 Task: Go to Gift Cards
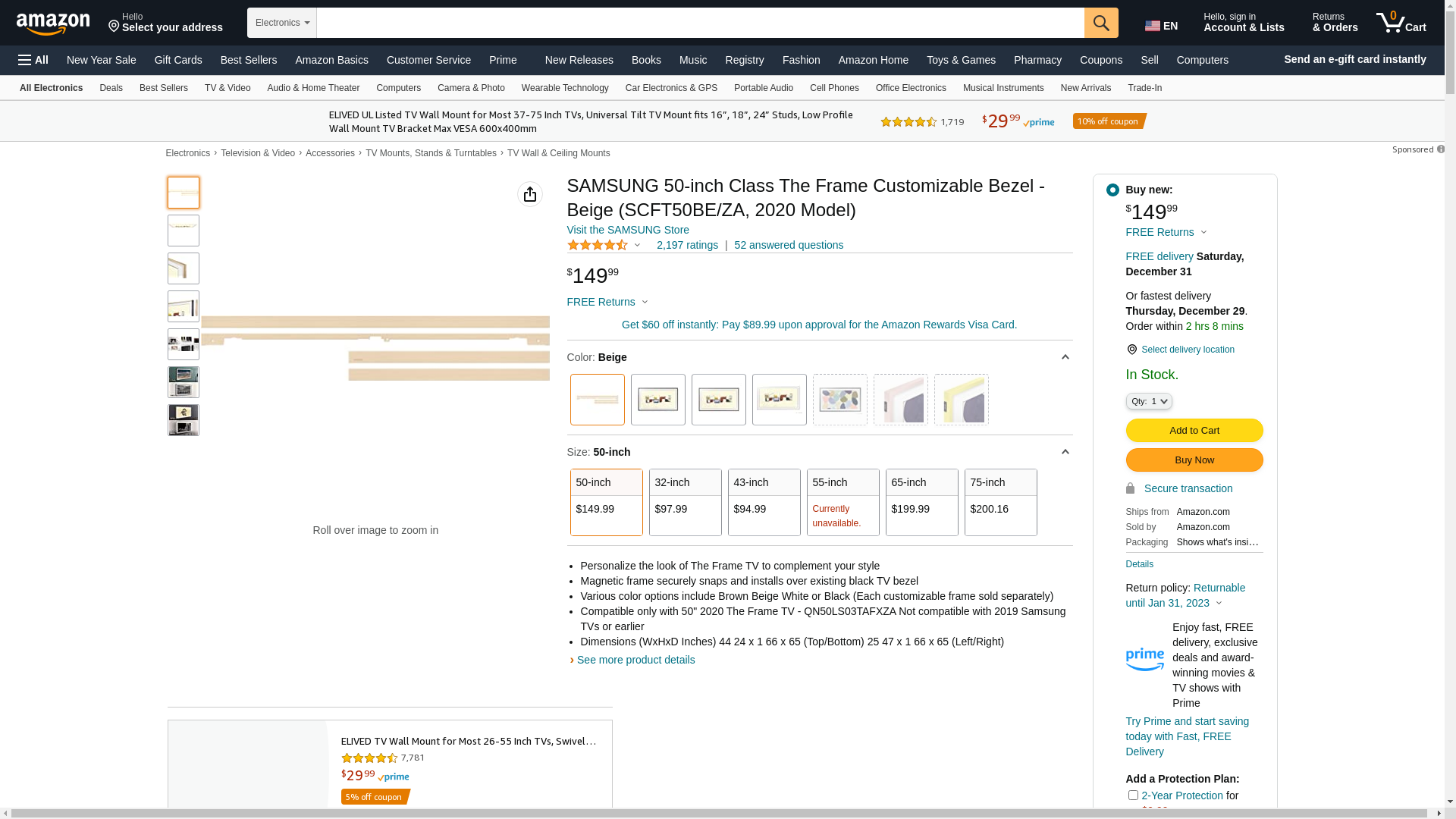(178, 60)
